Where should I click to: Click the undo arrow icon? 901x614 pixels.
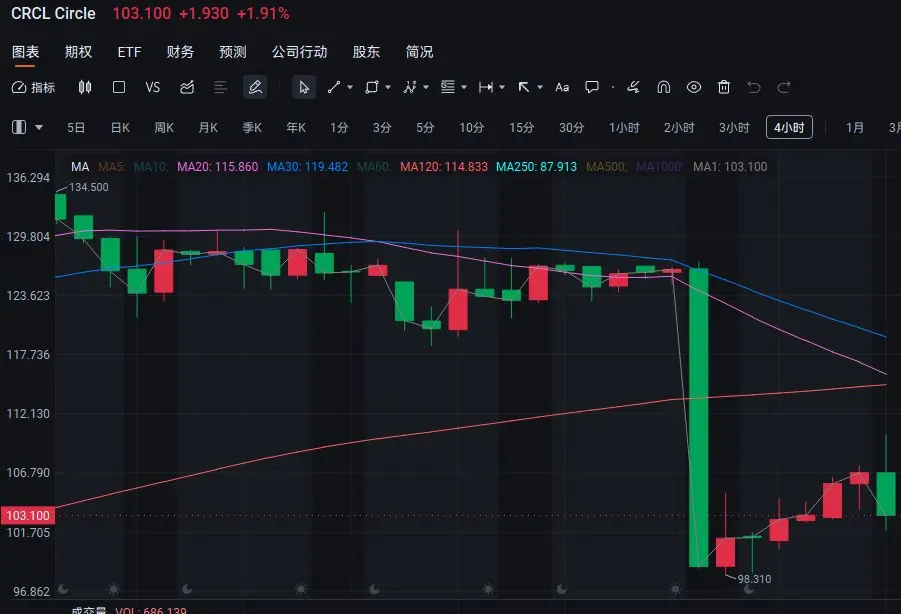pos(754,87)
